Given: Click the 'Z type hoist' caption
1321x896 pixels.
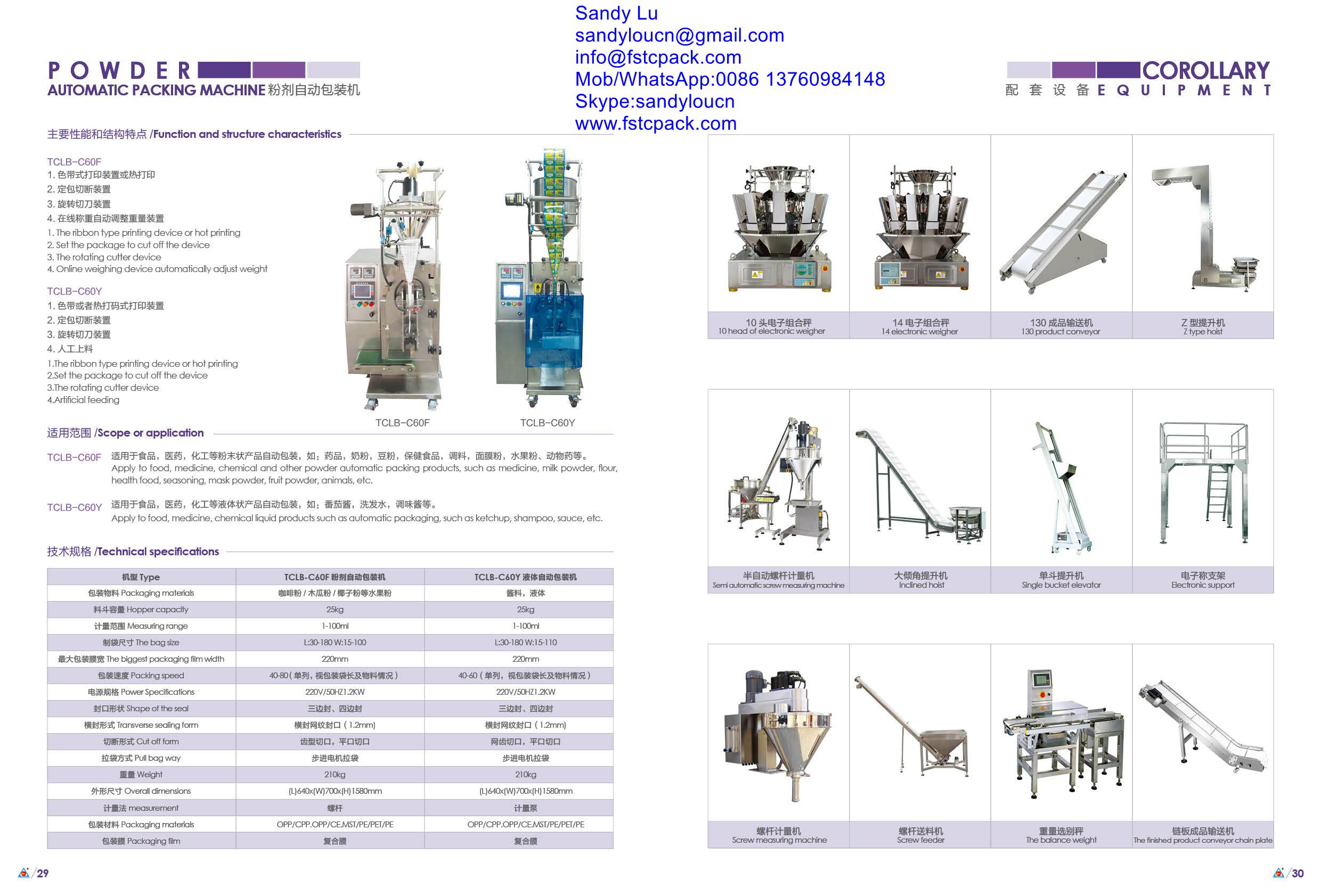Looking at the screenshot, I should (1203, 332).
